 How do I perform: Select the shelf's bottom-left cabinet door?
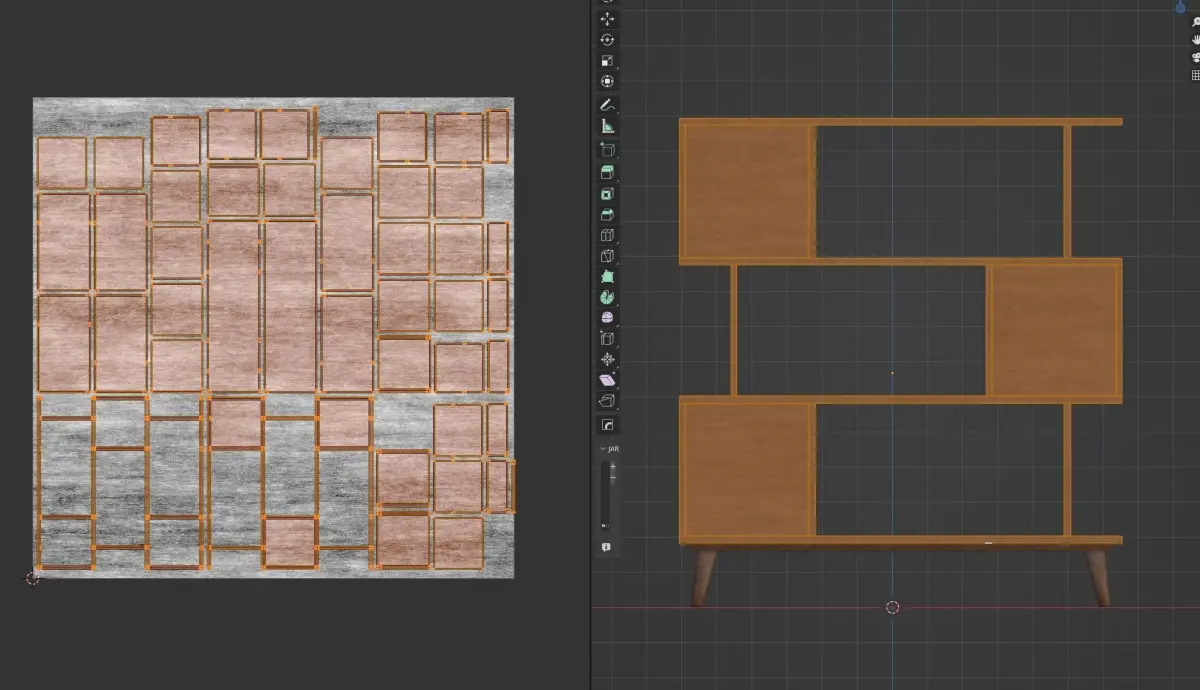coord(746,468)
